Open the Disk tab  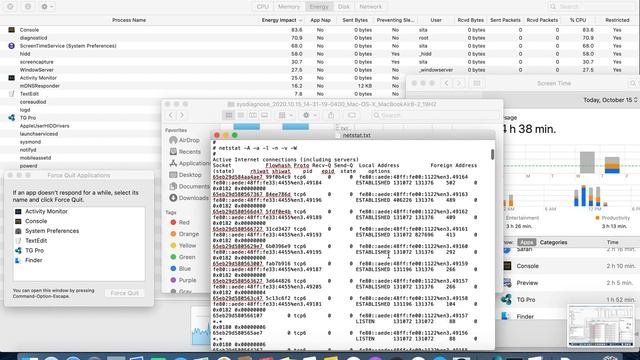click(344, 7)
